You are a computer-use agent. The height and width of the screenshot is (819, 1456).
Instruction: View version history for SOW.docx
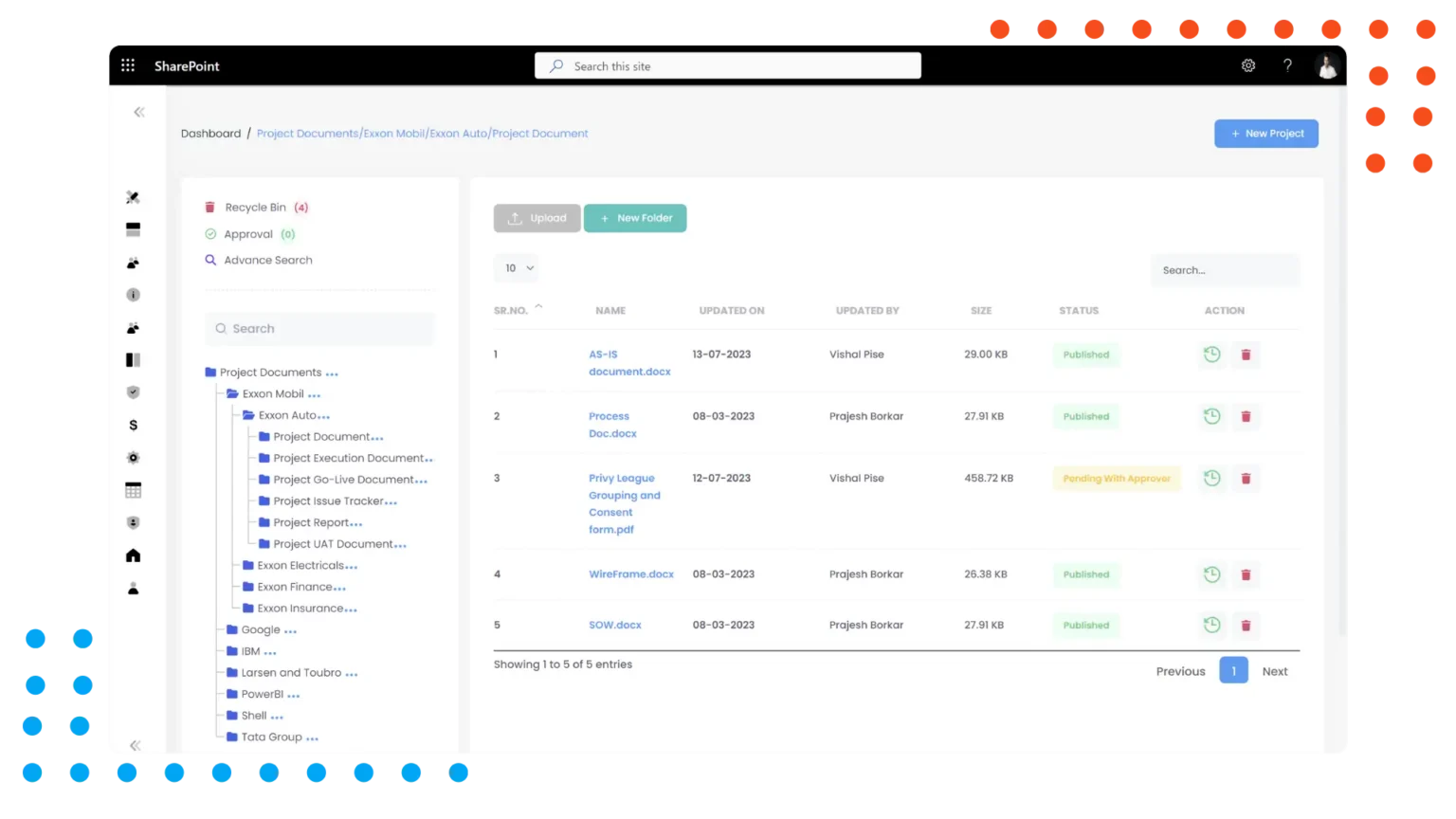click(1211, 625)
